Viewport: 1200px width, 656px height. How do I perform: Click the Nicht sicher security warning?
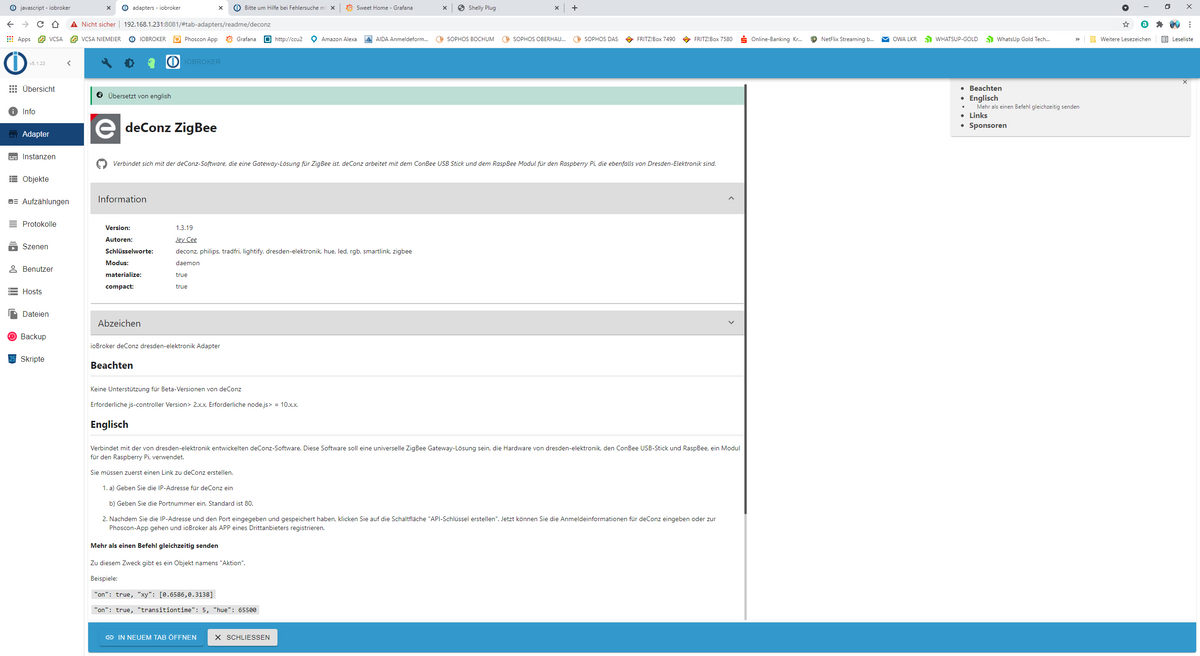click(x=93, y=24)
